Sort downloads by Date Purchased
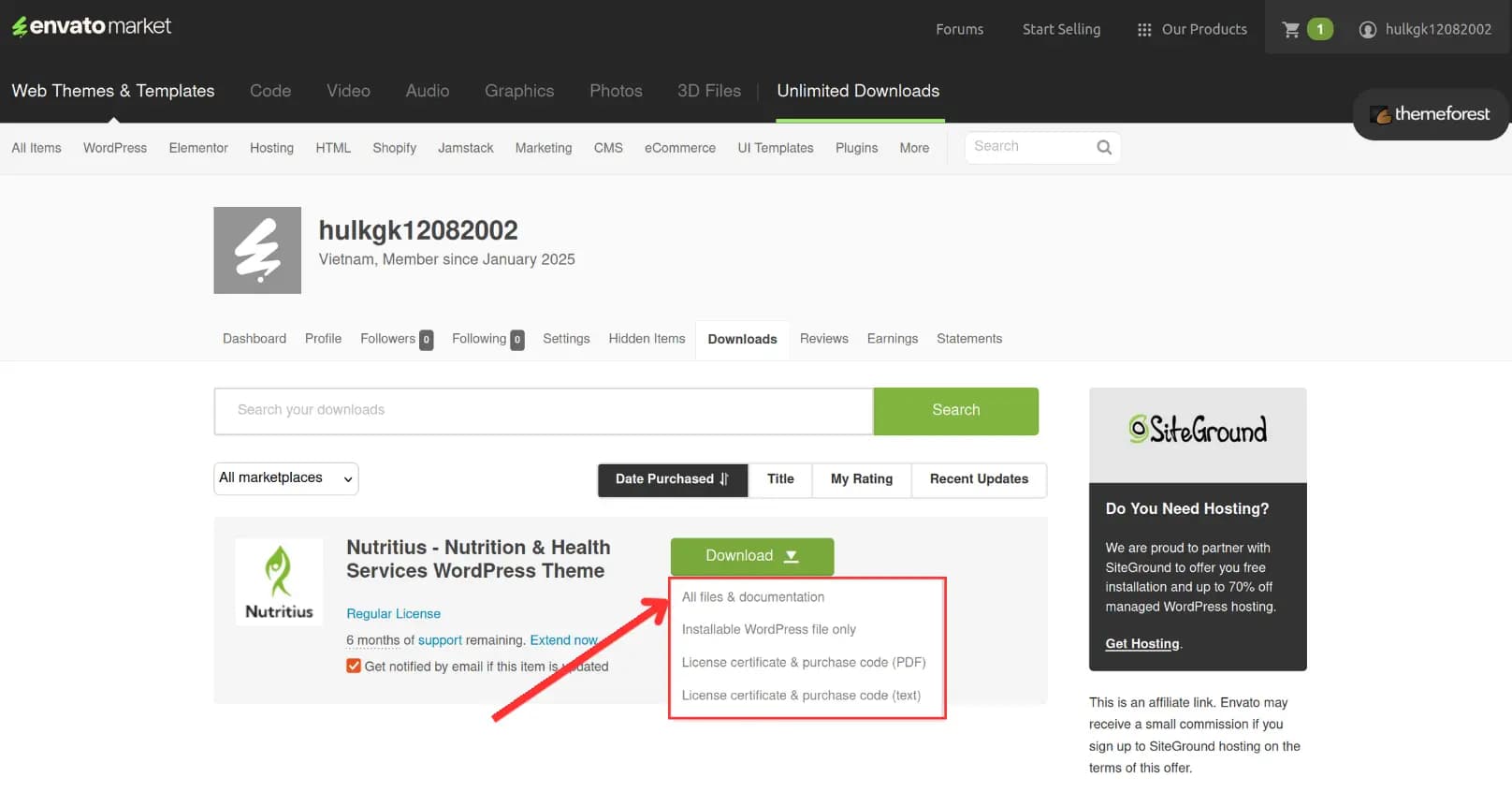This screenshot has height=792, width=1512. coord(673,479)
